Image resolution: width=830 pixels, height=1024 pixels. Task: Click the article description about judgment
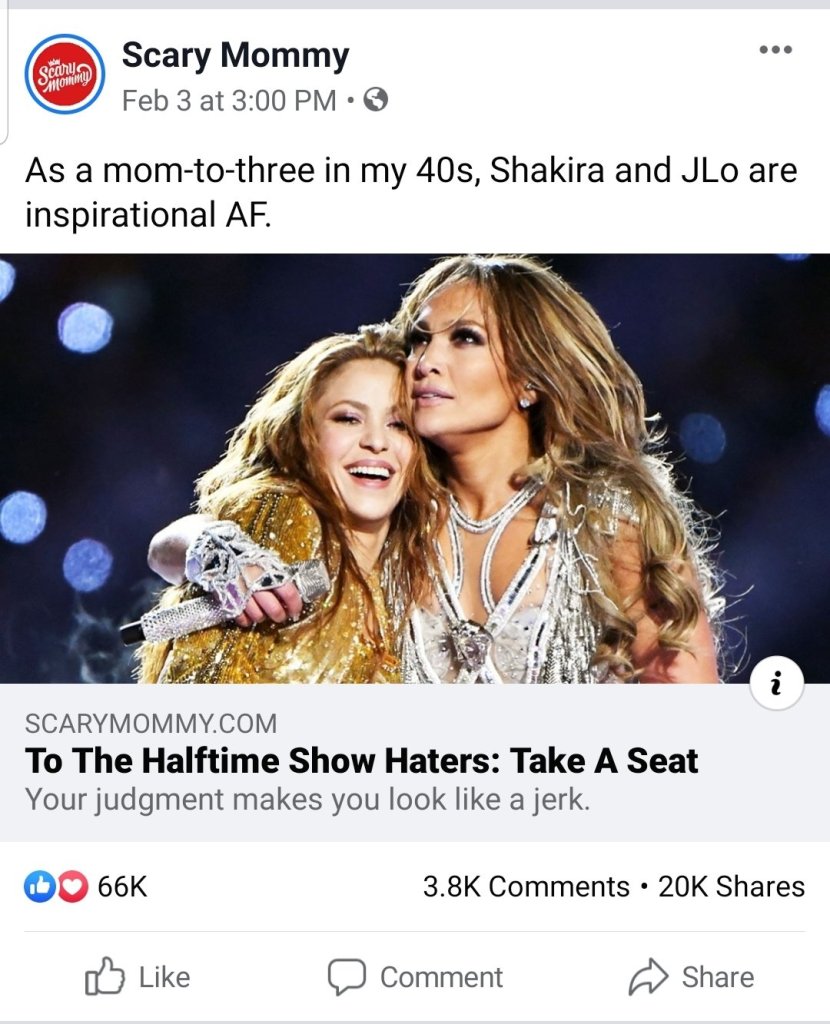click(x=307, y=800)
